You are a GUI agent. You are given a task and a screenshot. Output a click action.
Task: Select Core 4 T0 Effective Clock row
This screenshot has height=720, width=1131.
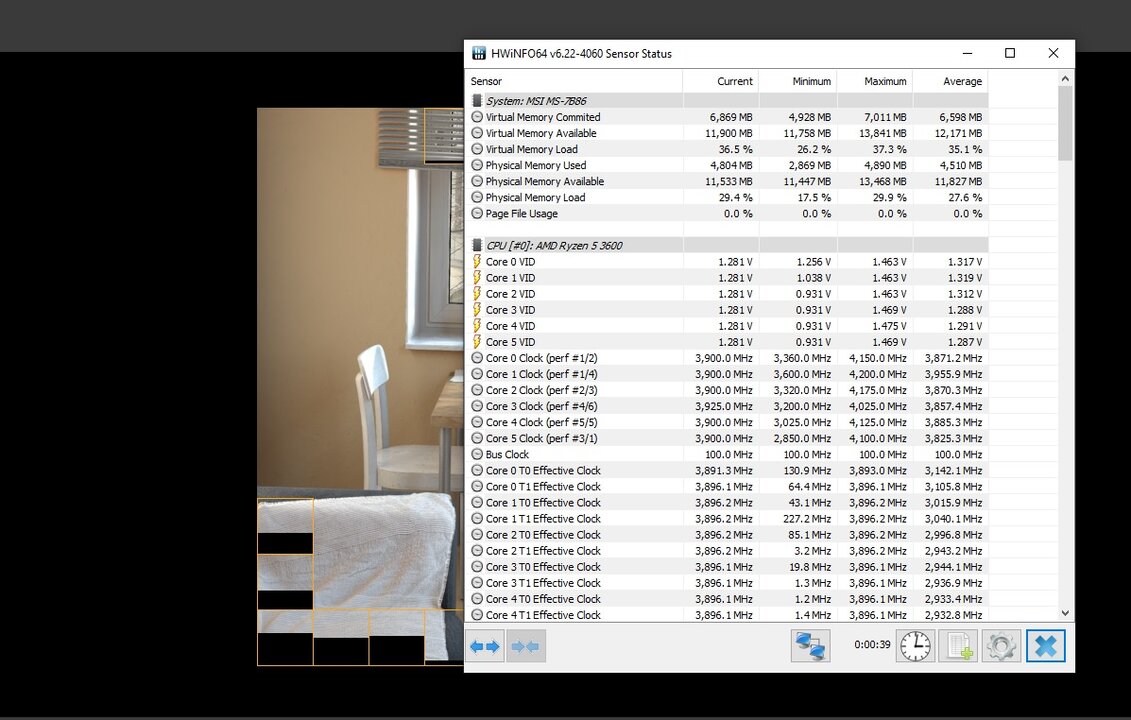727,599
